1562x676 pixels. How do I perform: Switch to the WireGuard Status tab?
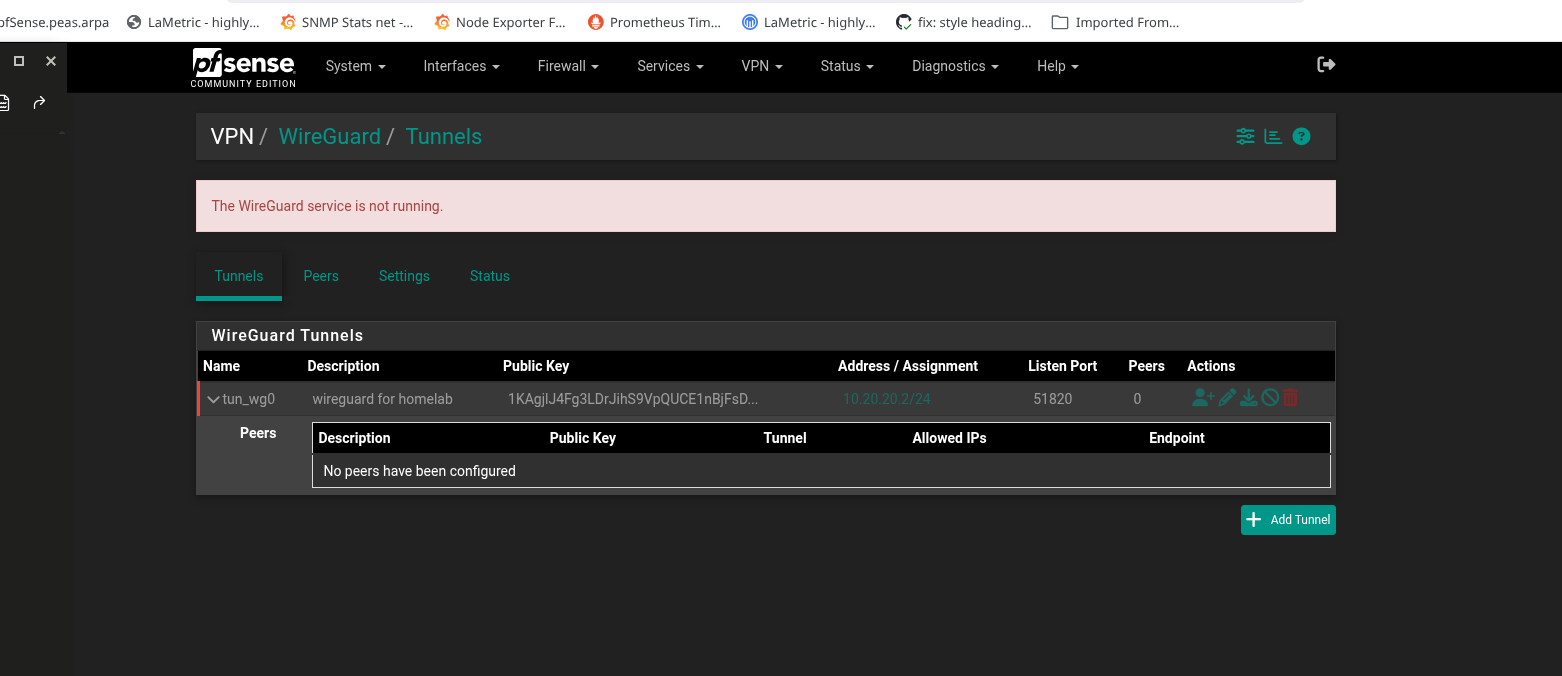tap(490, 276)
